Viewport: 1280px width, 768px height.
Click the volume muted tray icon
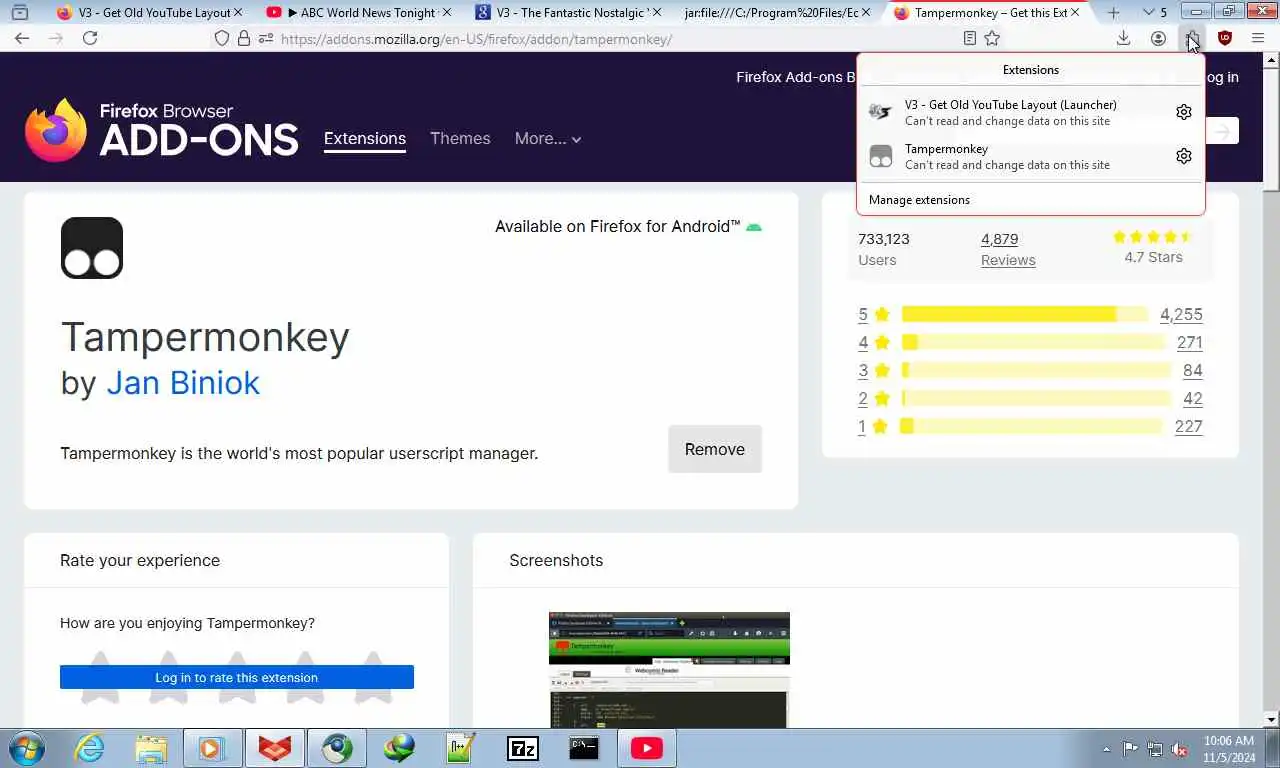(1179, 749)
